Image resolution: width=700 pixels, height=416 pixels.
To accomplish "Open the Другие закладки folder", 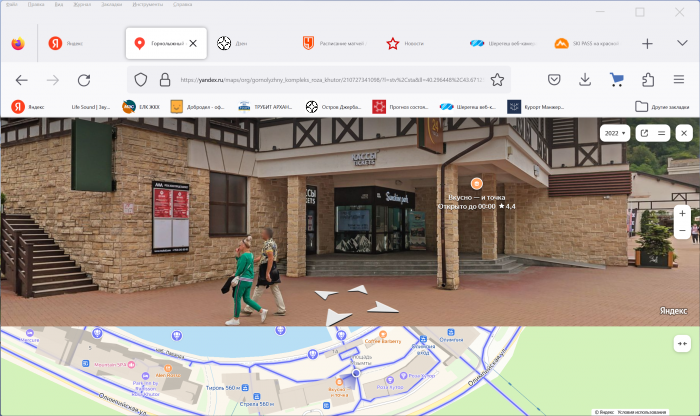I will point(662,107).
